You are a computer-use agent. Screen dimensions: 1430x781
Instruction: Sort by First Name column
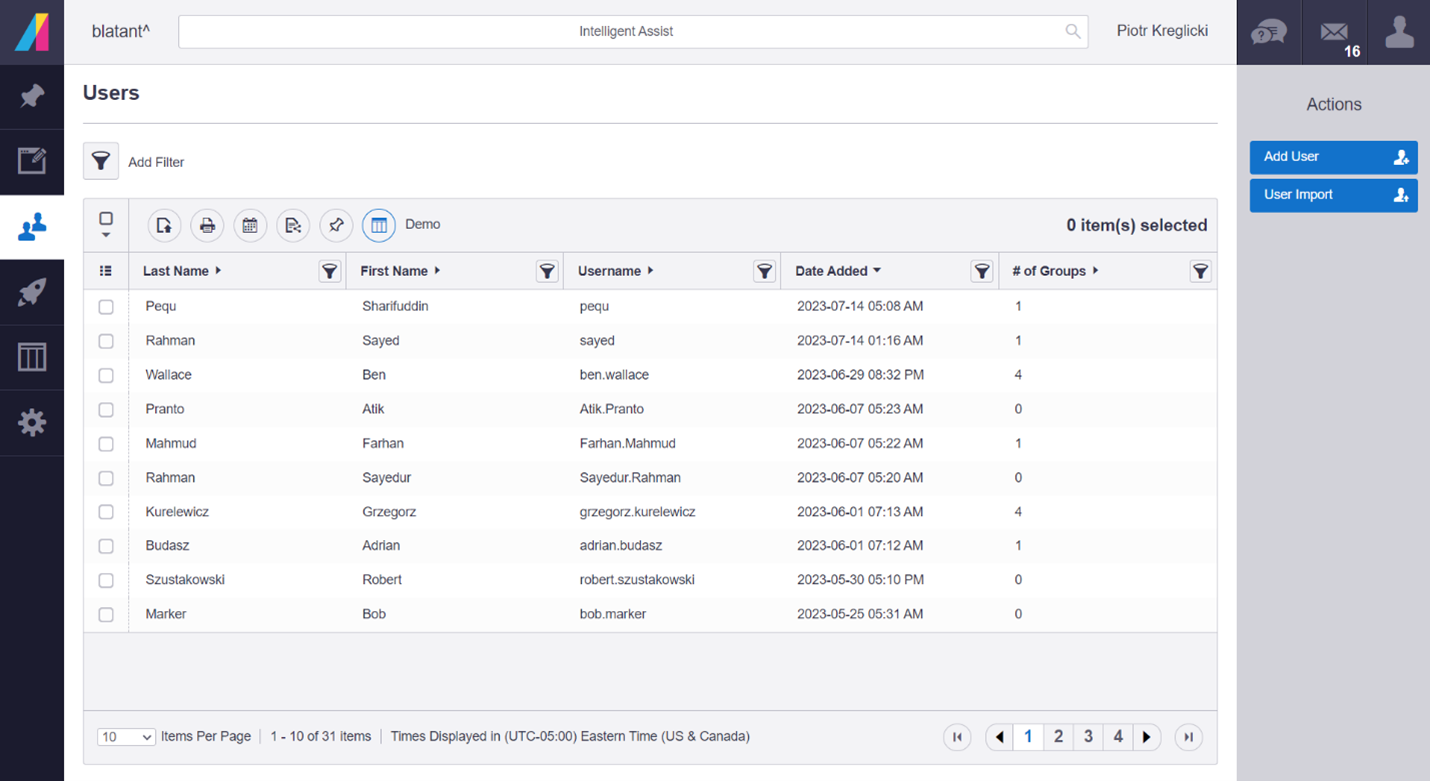[x=400, y=271]
